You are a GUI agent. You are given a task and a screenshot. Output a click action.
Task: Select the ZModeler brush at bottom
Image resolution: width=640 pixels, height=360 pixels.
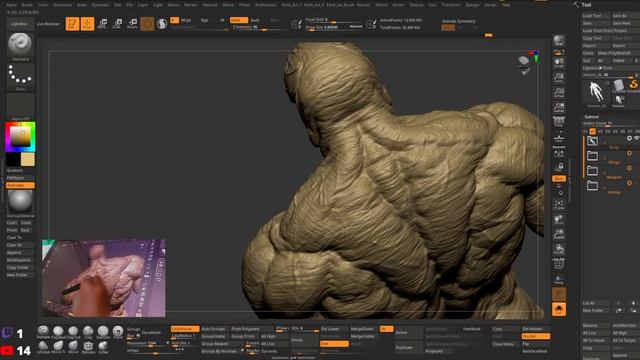(x=88, y=347)
